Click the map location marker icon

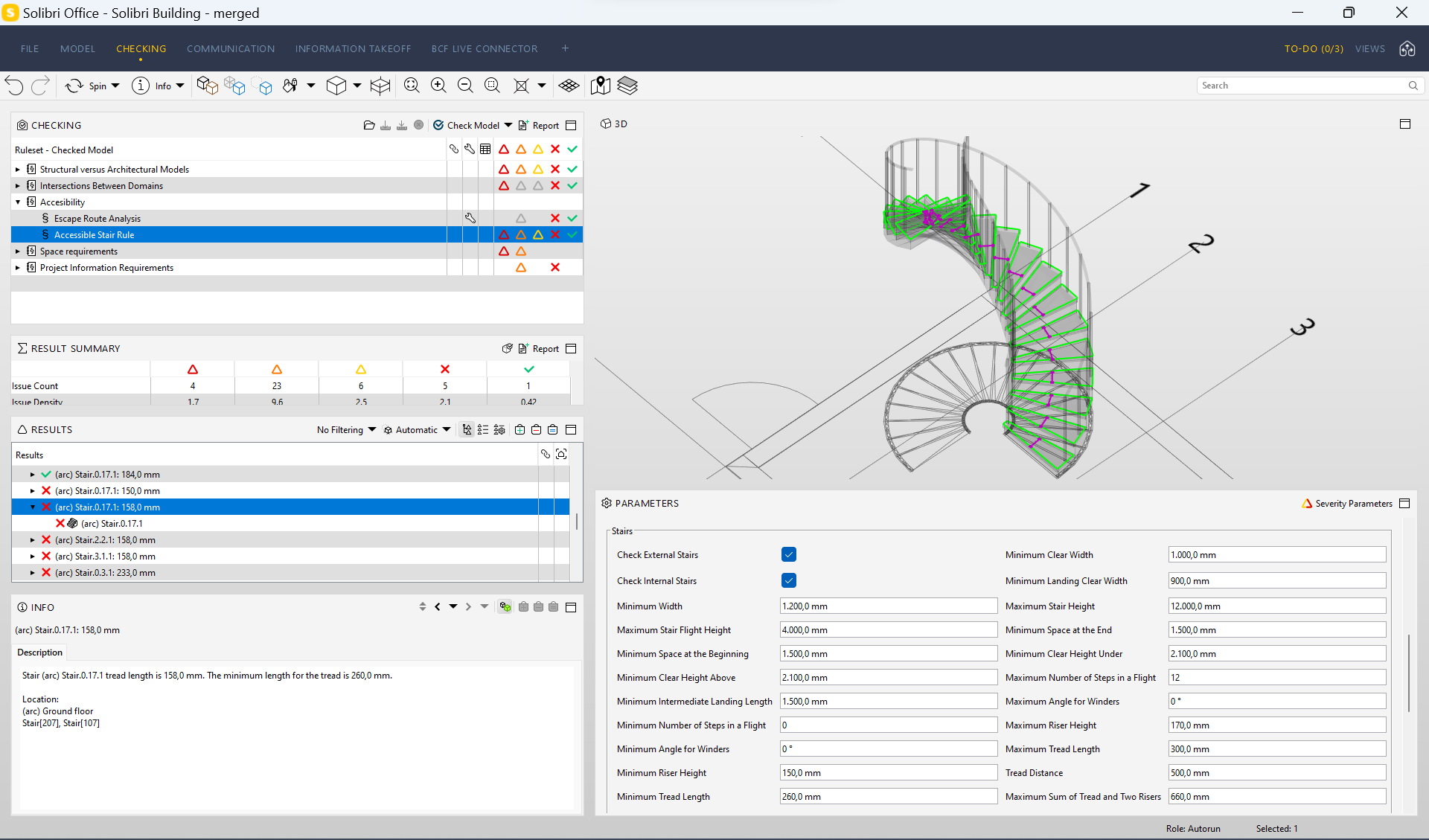(600, 86)
